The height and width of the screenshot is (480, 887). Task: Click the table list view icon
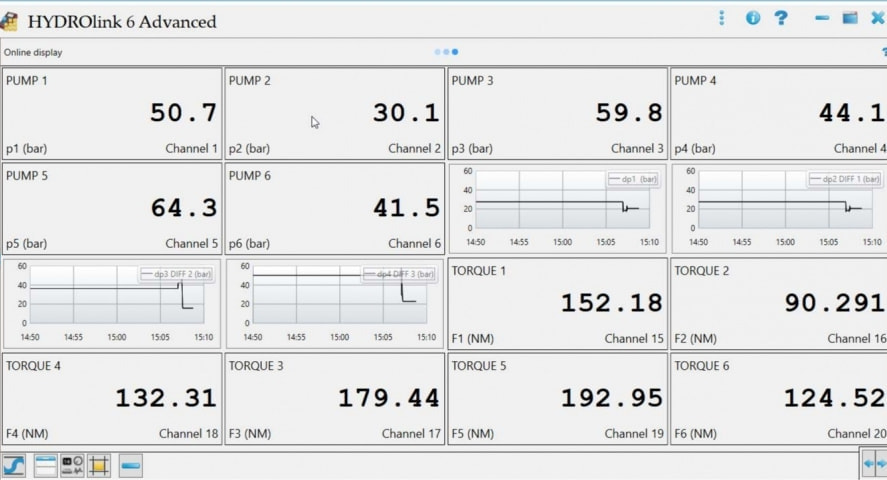pyautogui.click(x=44, y=465)
